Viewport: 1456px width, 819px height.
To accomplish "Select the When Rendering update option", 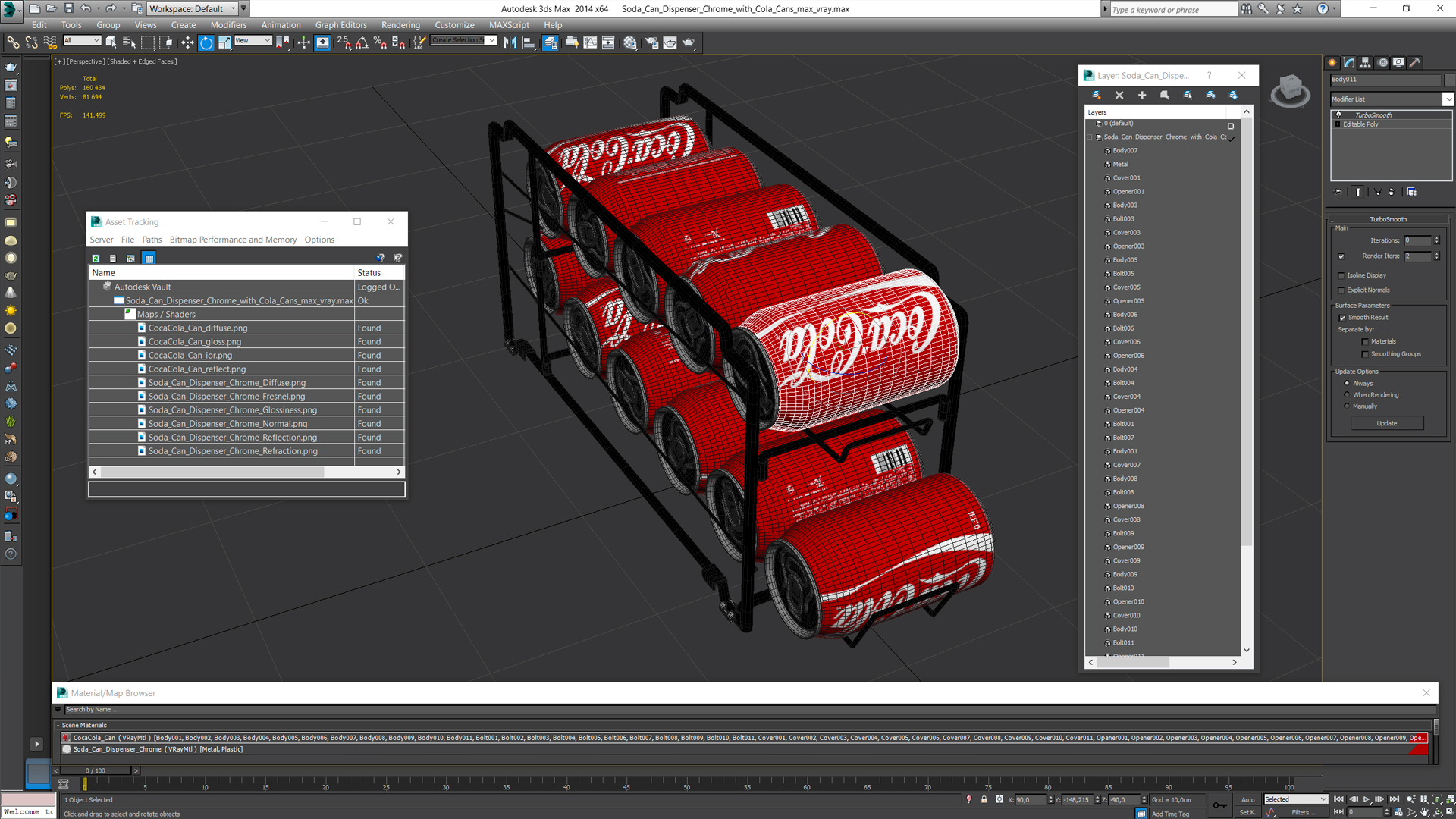I will point(1347,395).
